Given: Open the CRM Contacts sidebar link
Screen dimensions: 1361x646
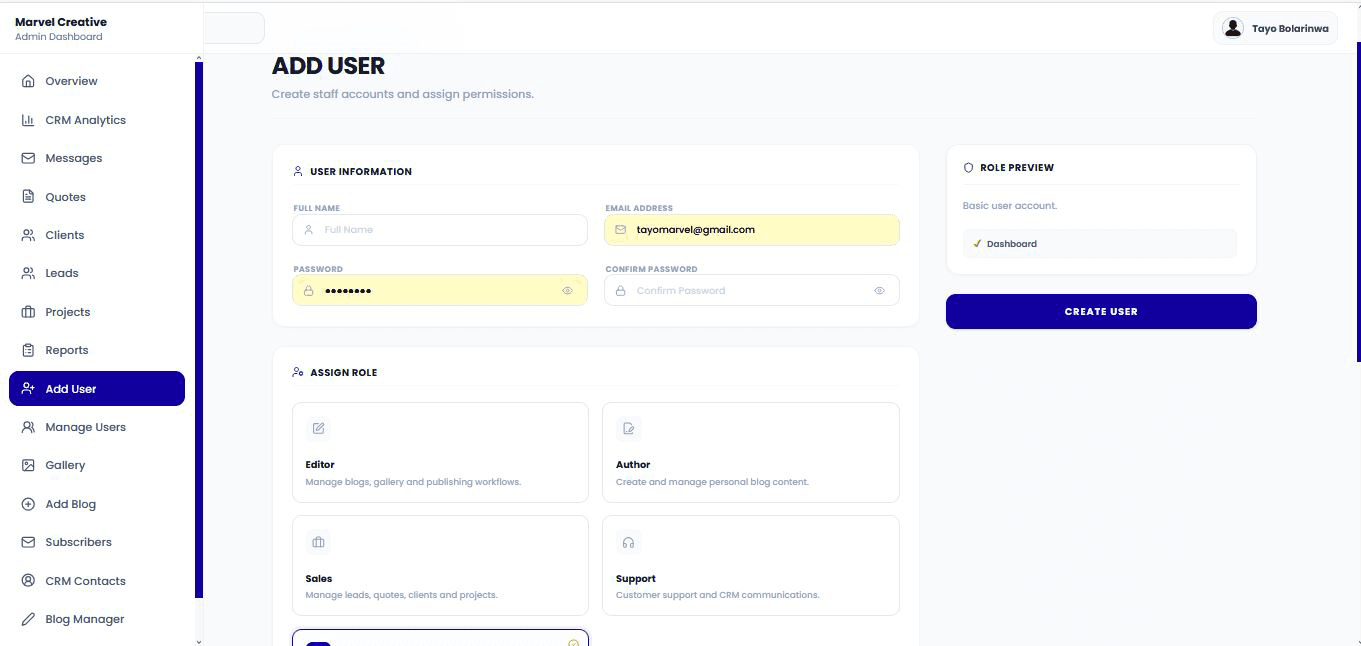Looking at the screenshot, I should [97, 581].
